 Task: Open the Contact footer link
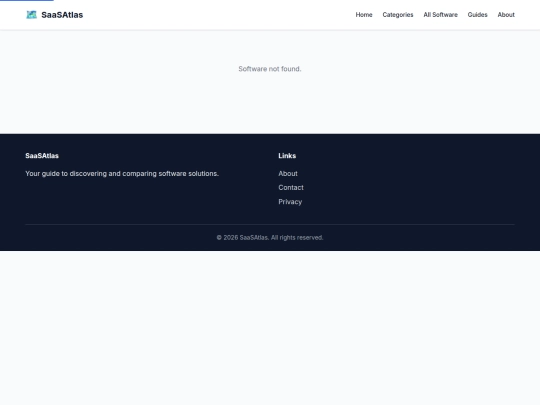point(291,188)
